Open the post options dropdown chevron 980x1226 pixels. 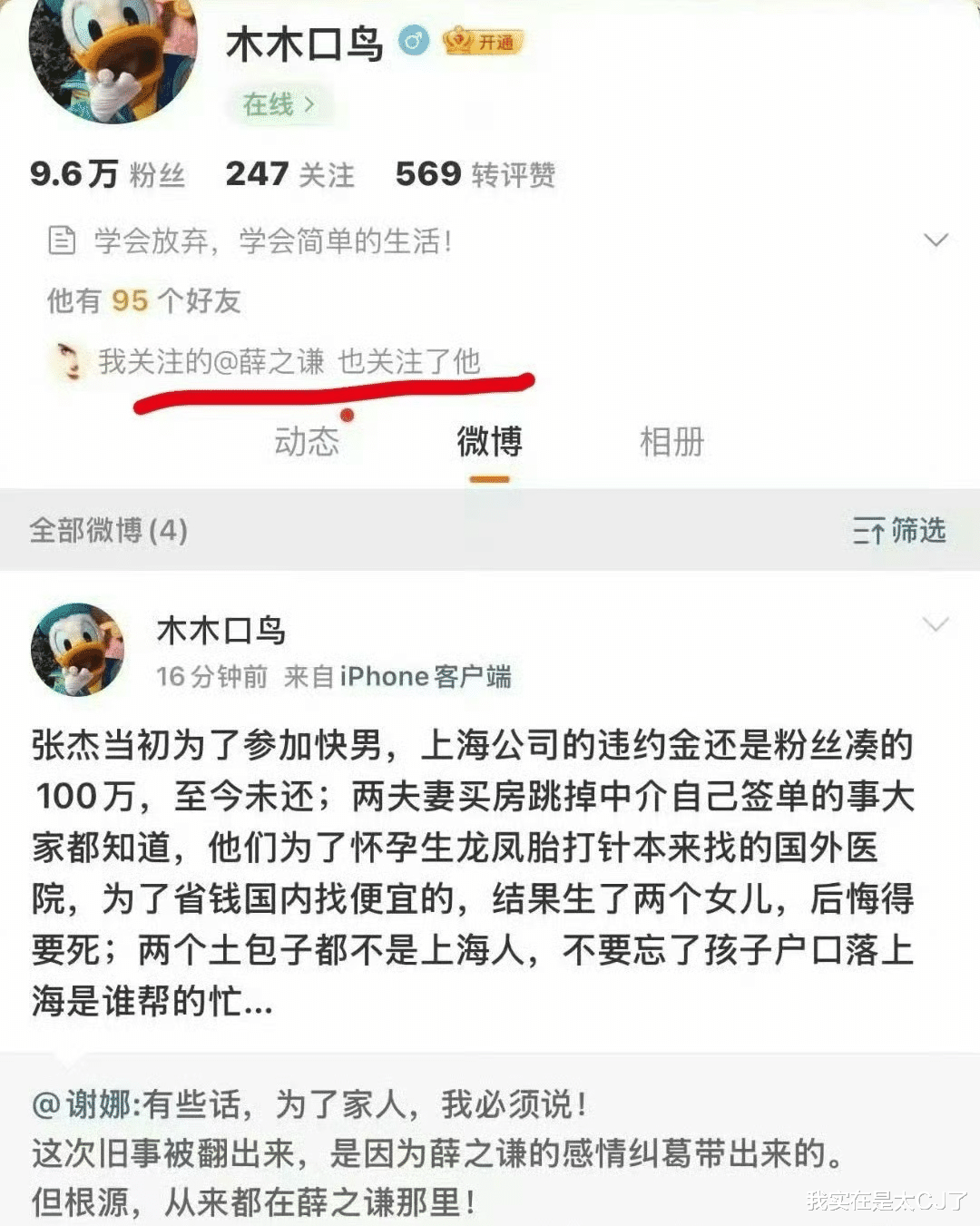[936, 624]
